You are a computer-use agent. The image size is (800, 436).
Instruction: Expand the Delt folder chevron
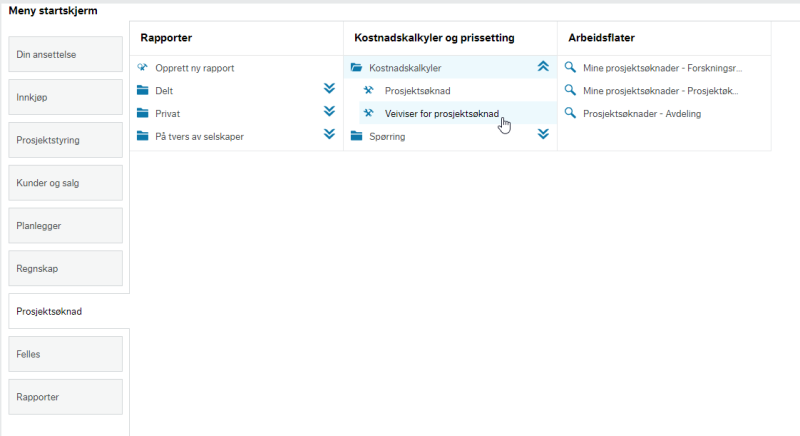(x=329, y=89)
